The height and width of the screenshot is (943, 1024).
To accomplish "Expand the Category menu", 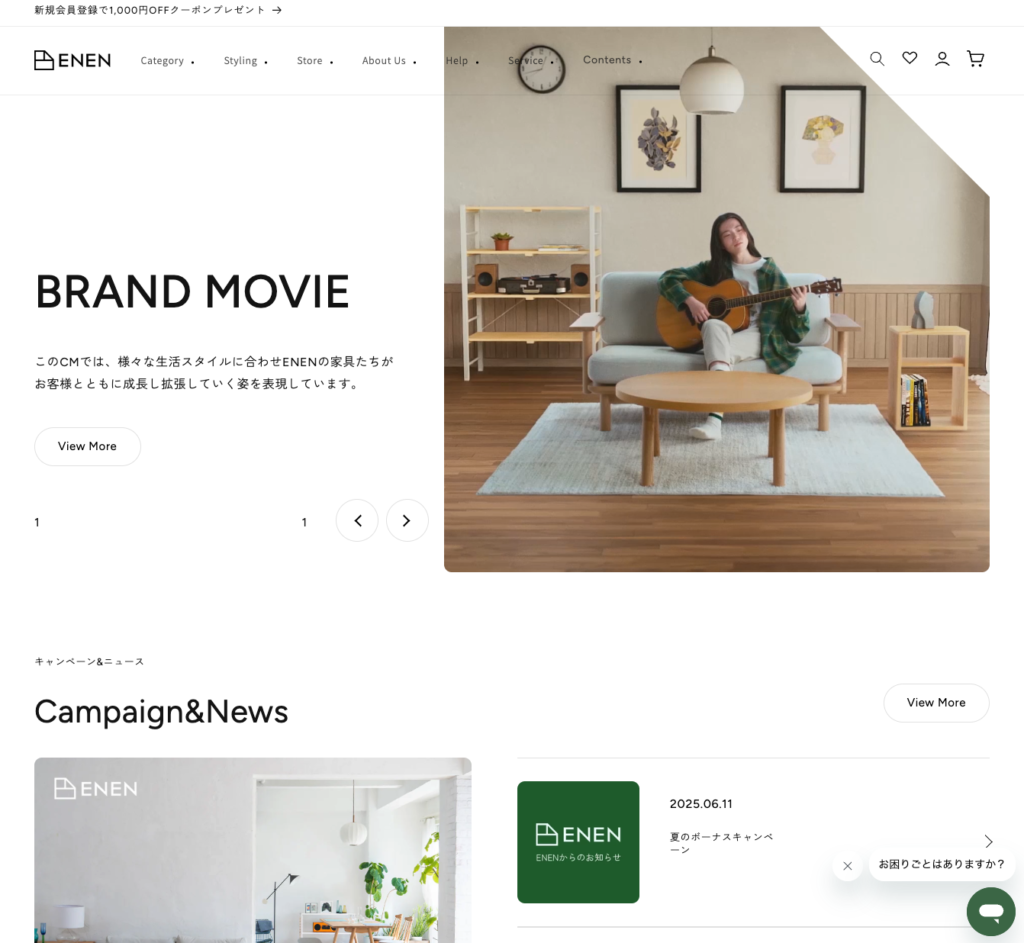I will [x=167, y=61].
